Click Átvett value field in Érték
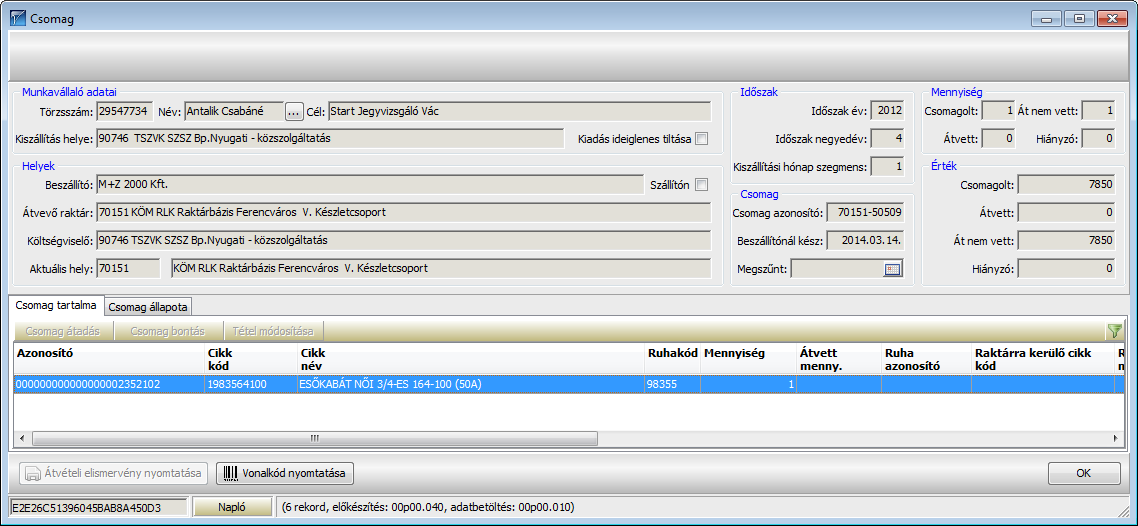 coord(1066,213)
